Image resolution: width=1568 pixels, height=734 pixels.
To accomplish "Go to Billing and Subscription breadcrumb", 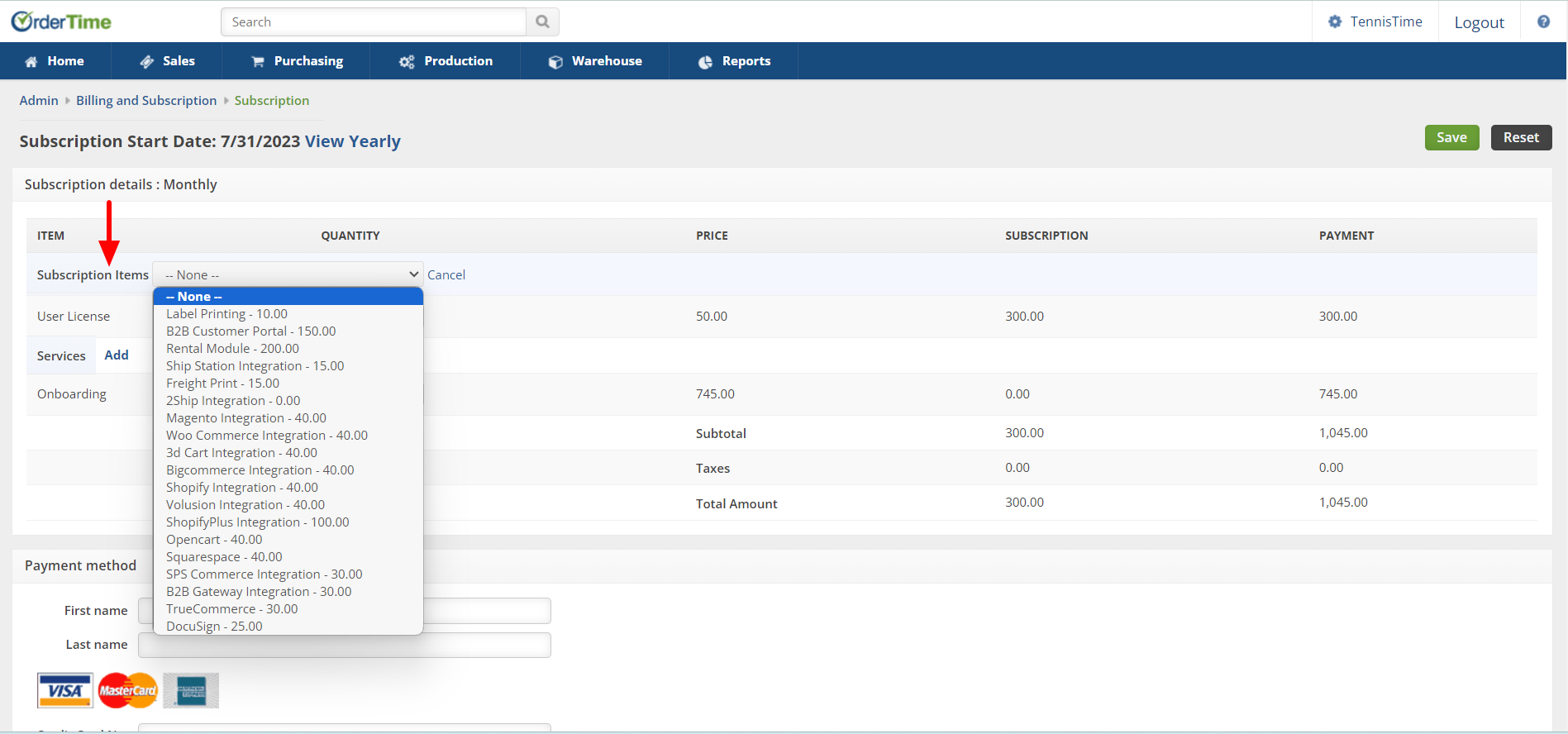I will tap(146, 100).
